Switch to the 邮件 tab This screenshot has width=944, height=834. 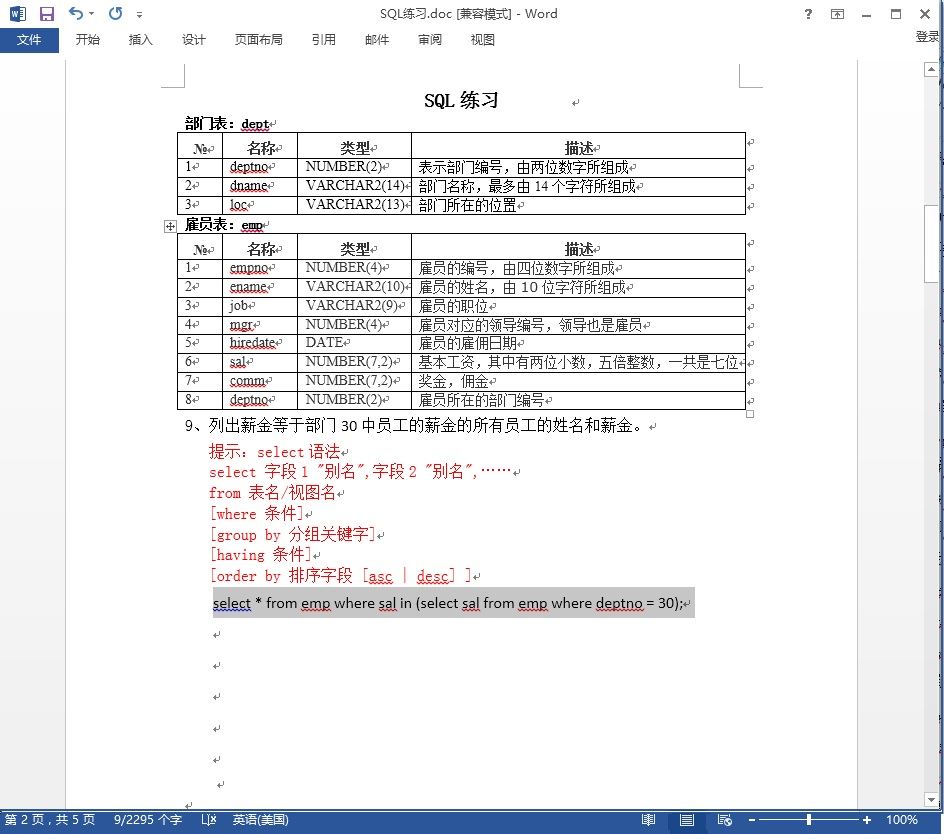pos(376,40)
